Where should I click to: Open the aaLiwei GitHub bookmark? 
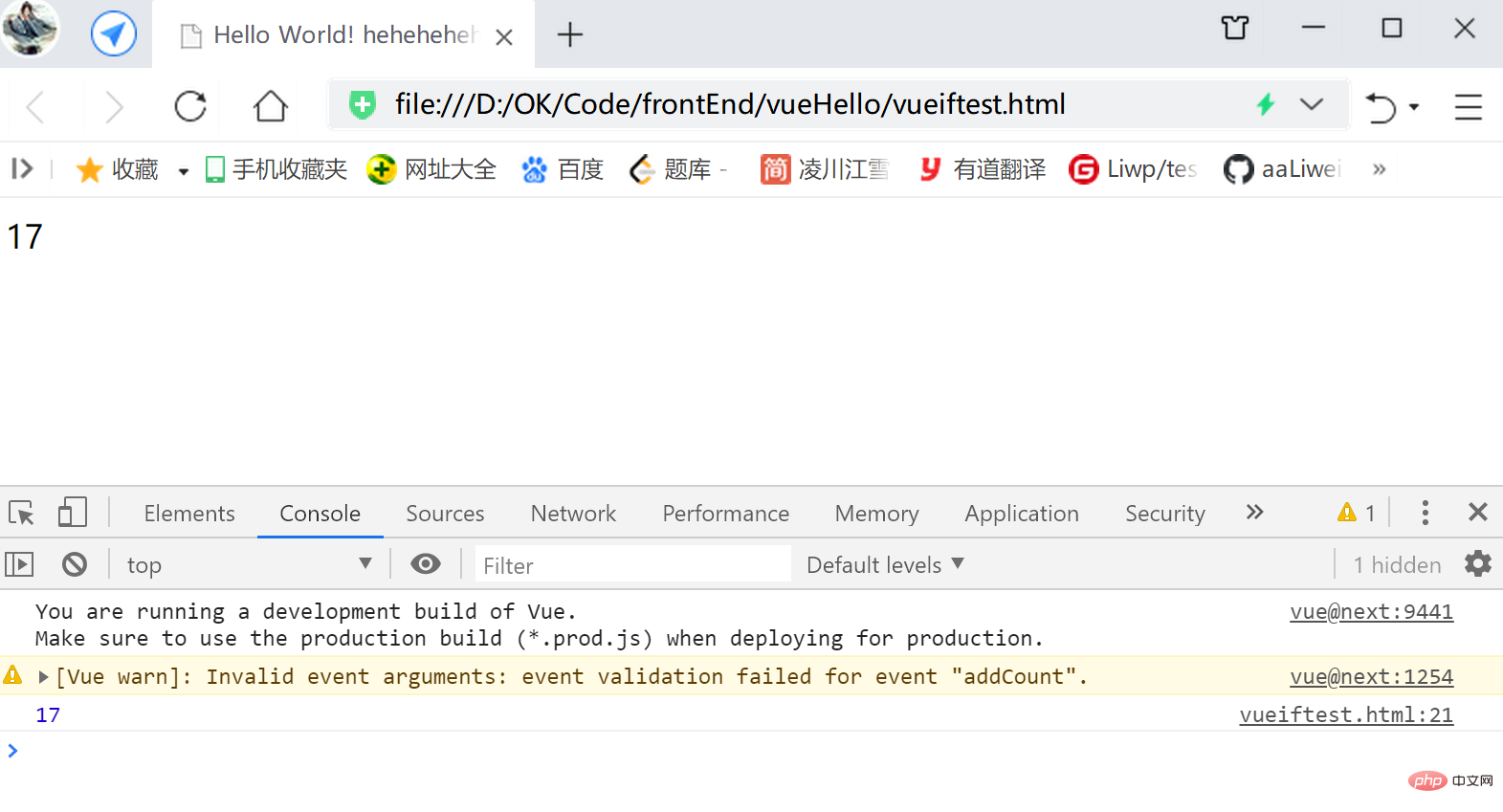click(x=1283, y=169)
